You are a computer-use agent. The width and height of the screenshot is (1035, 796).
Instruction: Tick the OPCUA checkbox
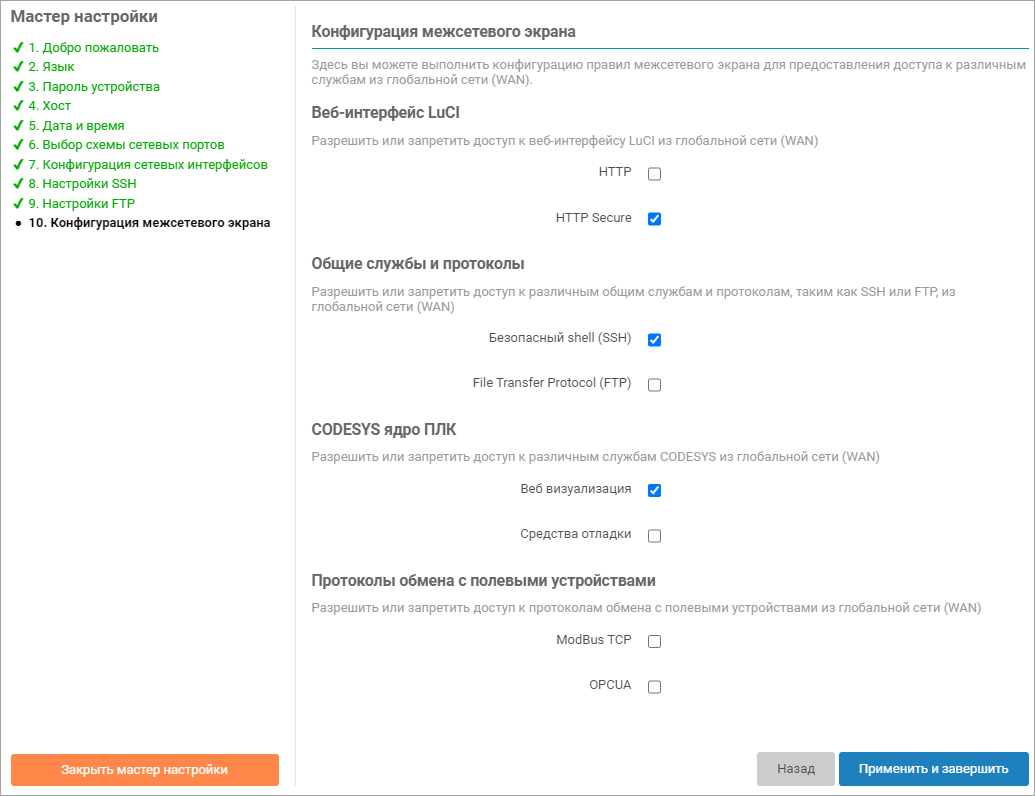tap(655, 687)
